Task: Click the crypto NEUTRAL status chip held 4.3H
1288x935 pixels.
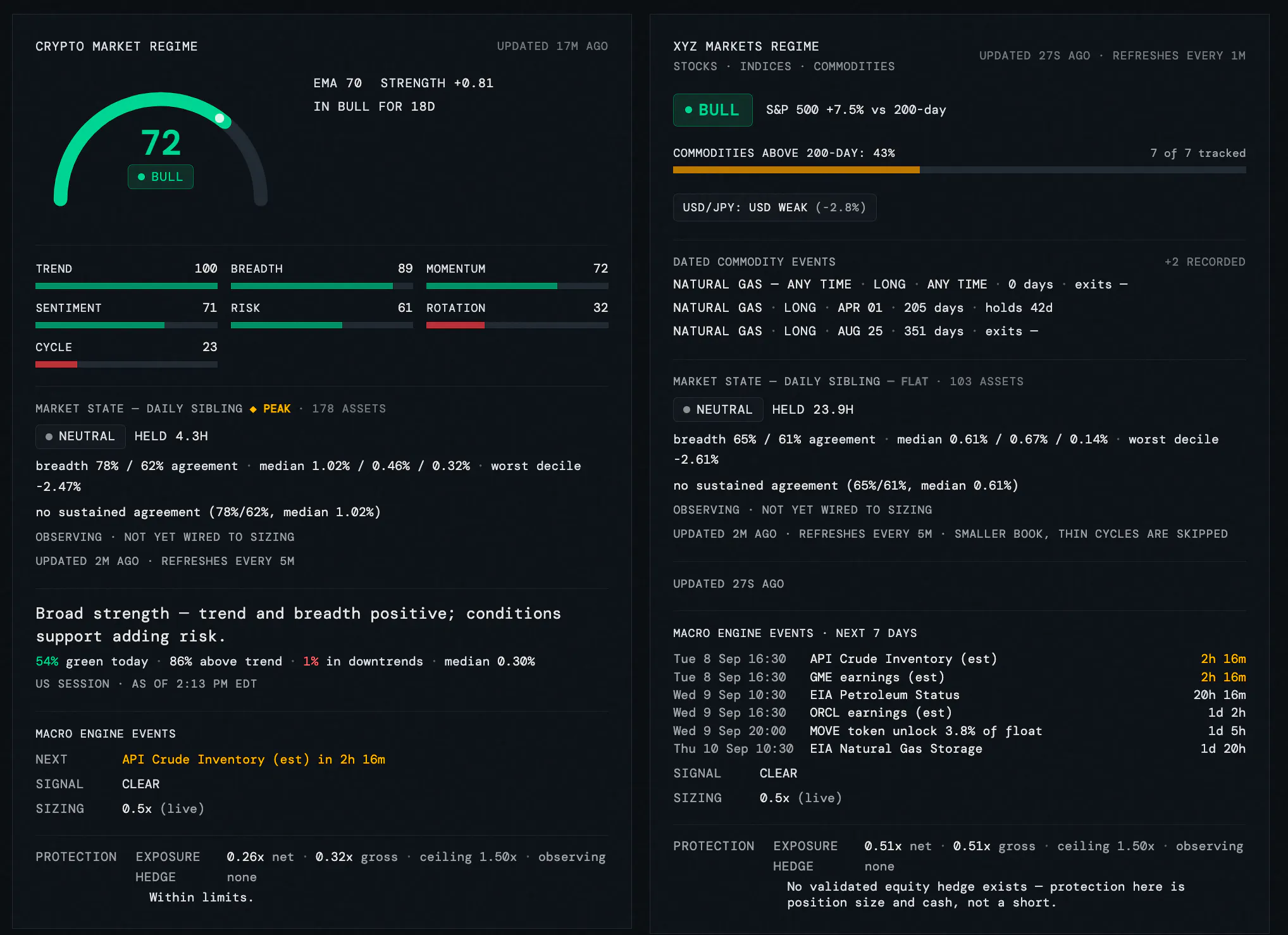Action: coord(80,437)
